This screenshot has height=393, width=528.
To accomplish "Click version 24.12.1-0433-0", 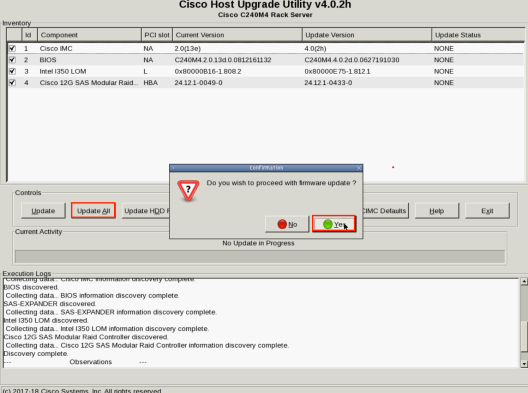I will pos(328,83).
